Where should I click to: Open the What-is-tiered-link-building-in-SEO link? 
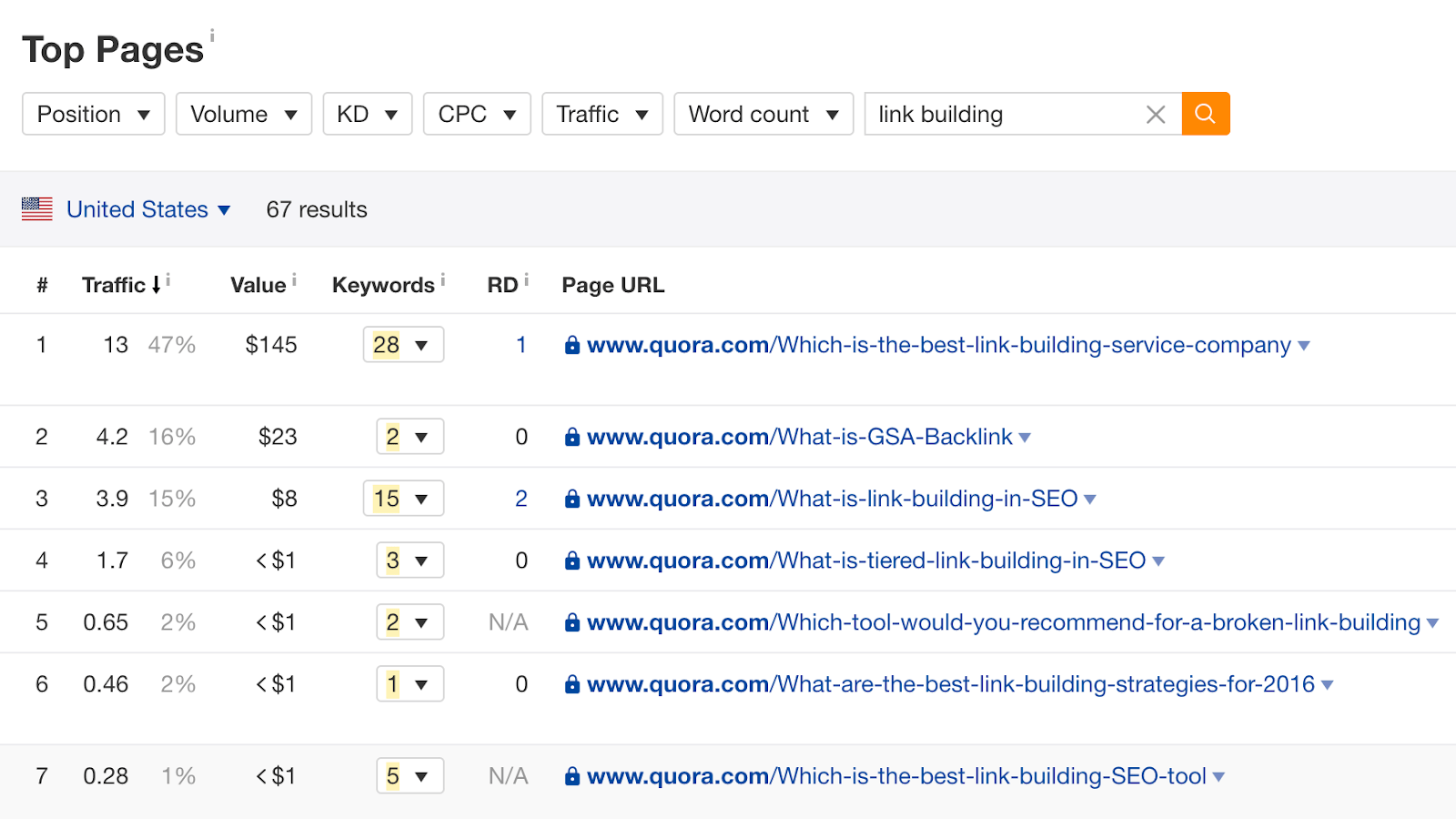click(866, 561)
